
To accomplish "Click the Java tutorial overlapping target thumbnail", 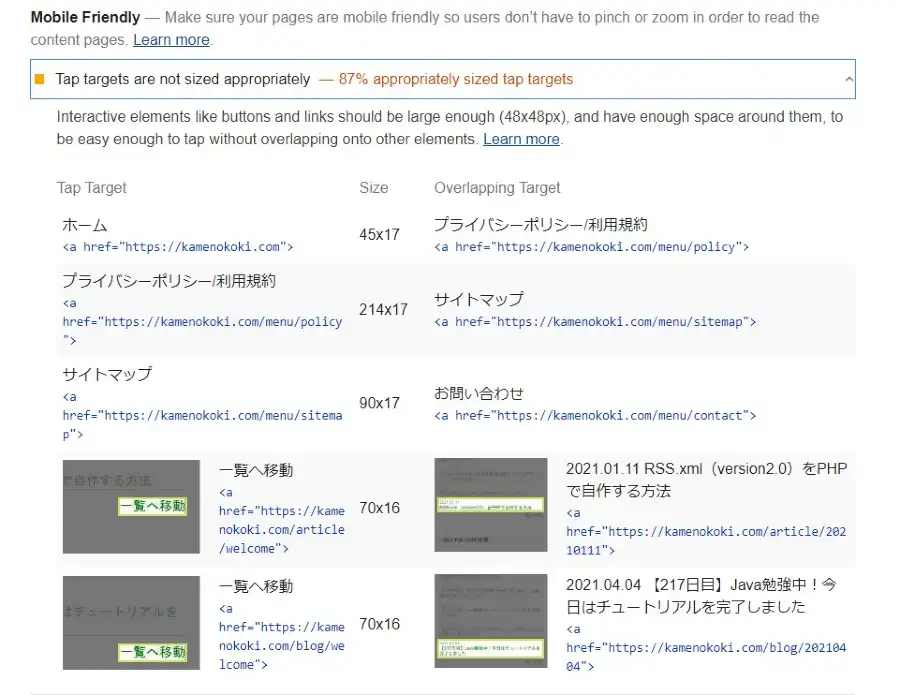I will coord(490,623).
